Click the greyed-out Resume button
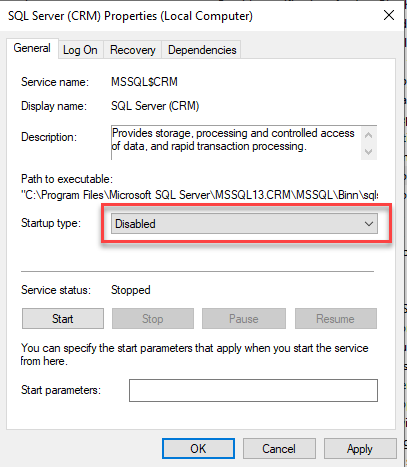 tap(336, 319)
